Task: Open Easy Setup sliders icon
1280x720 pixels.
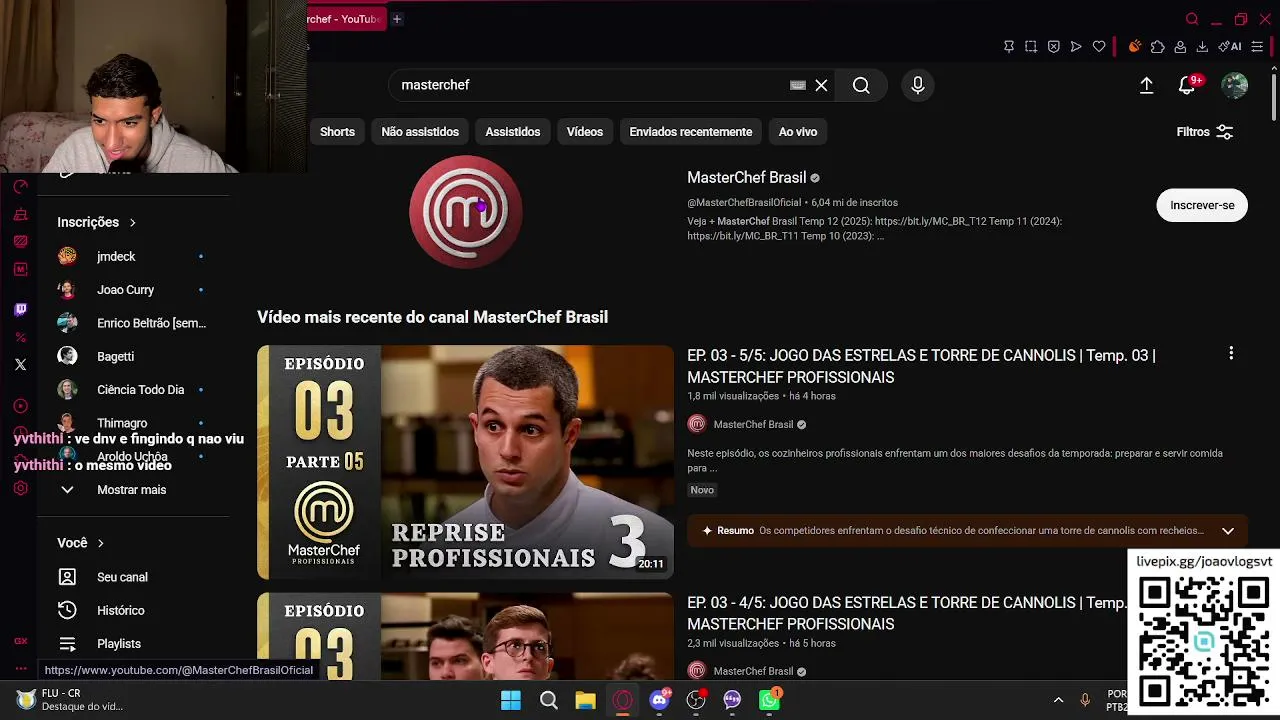Action: 1257,46
